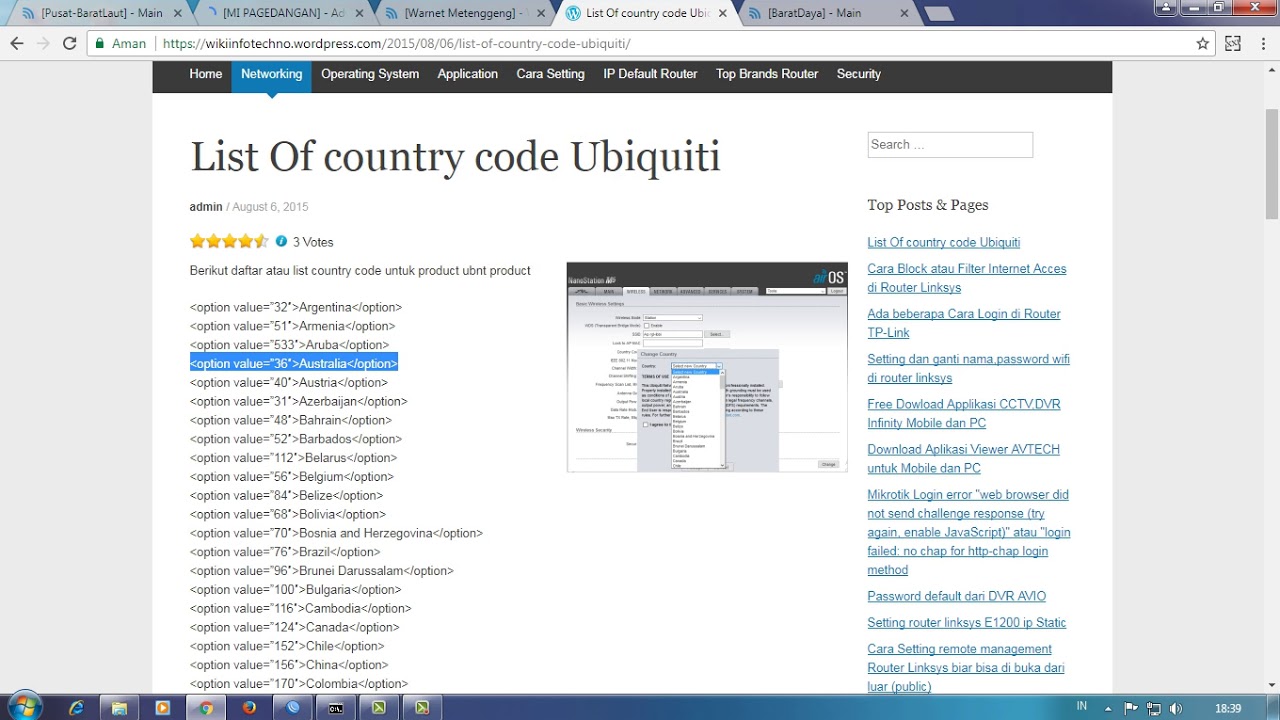Click the browser back arrow
The height and width of the screenshot is (720, 1280).
tap(17, 44)
